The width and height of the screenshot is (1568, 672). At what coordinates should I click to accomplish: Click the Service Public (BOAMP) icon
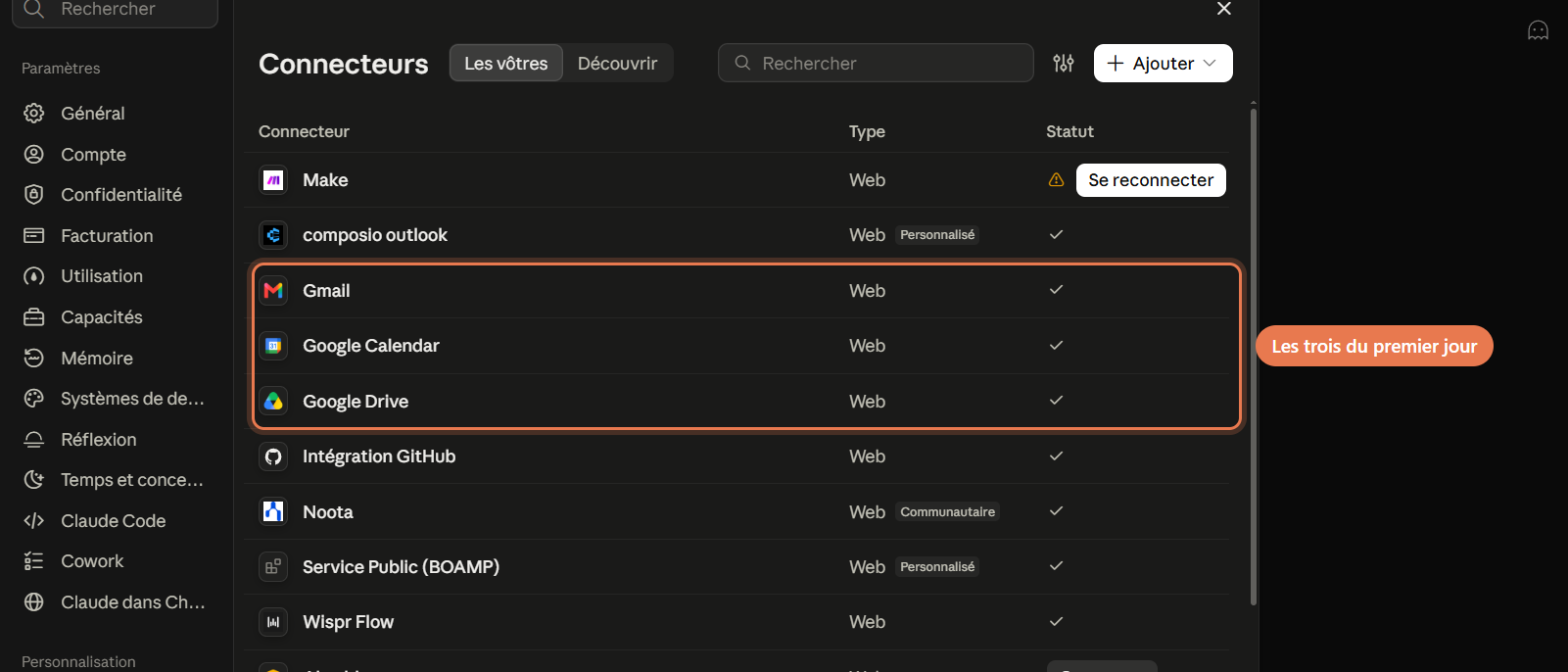[273, 567]
